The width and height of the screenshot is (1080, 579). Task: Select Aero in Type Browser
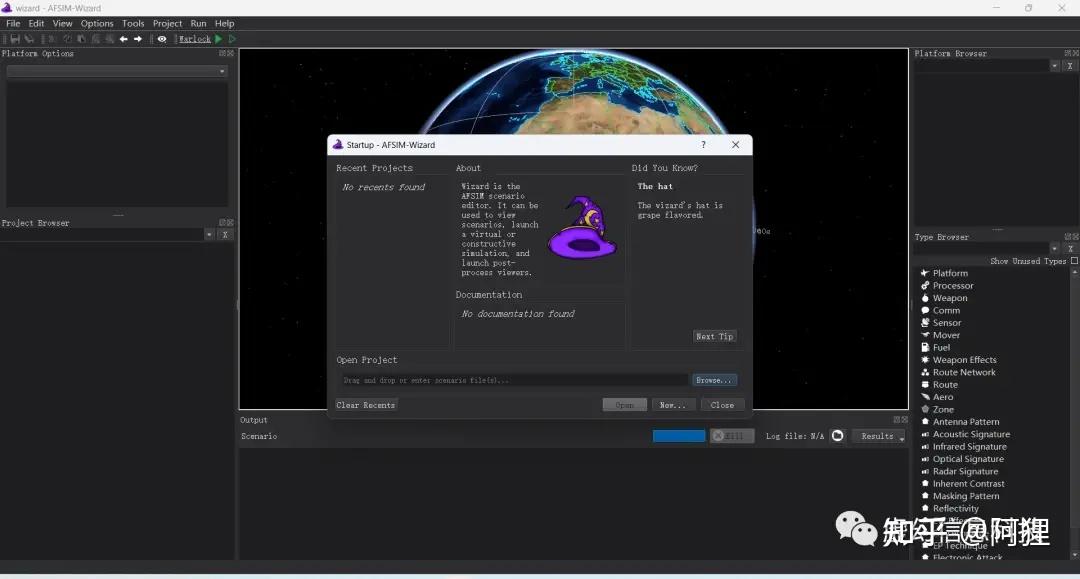coord(943,397)
